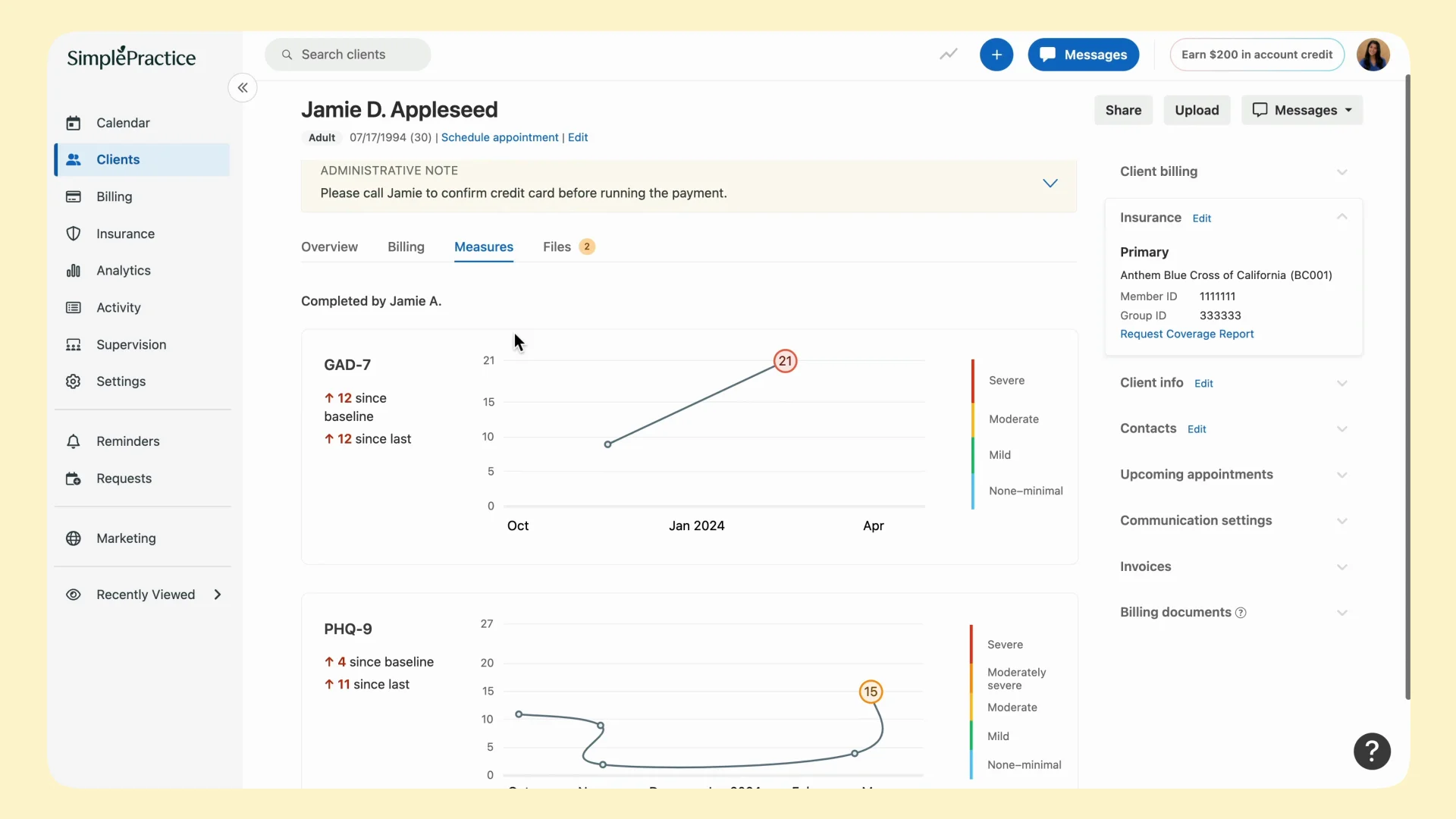Screen dimensions: 1456x819
Task: Click the trend line icon in header
Action: point(948,55)
